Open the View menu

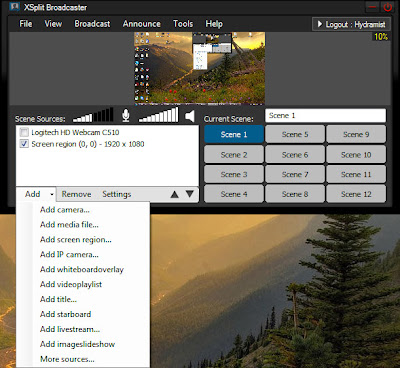tap(53, 24)
